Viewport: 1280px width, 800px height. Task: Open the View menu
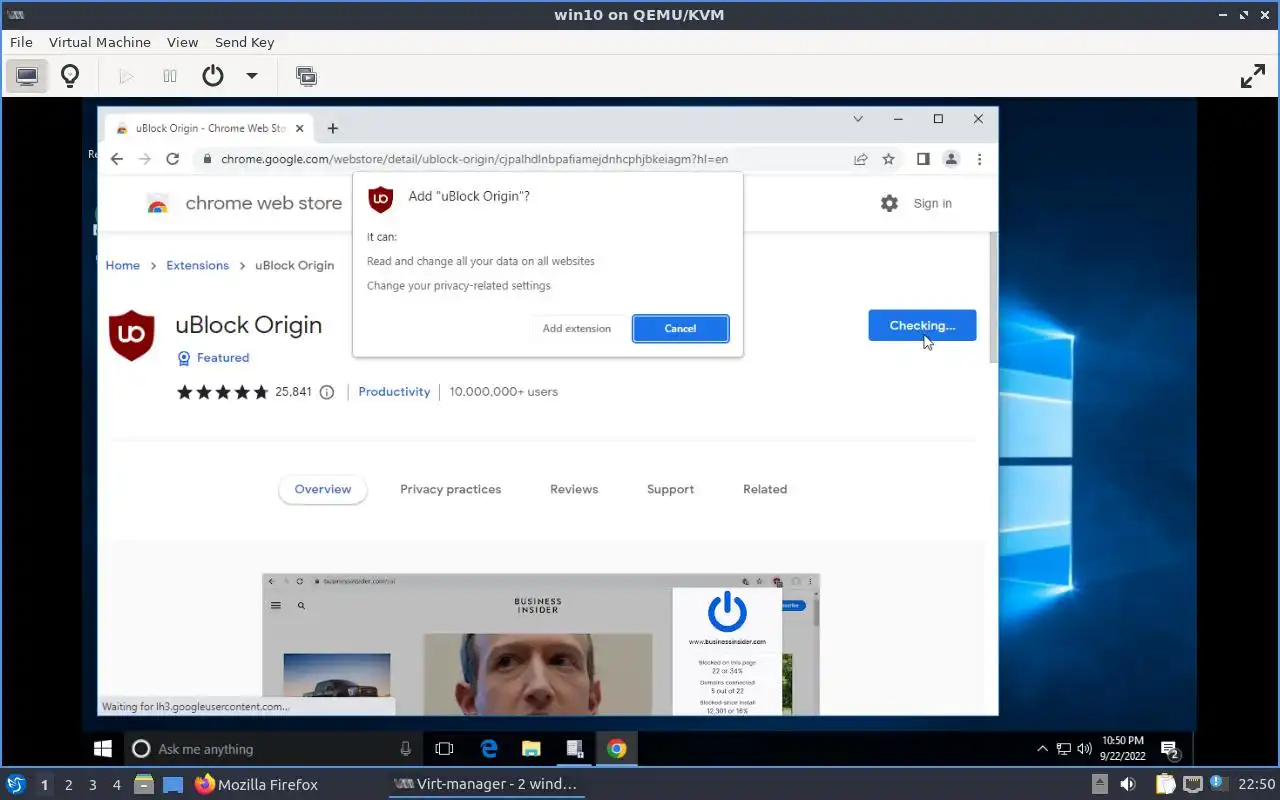click(x=183, y=42)
